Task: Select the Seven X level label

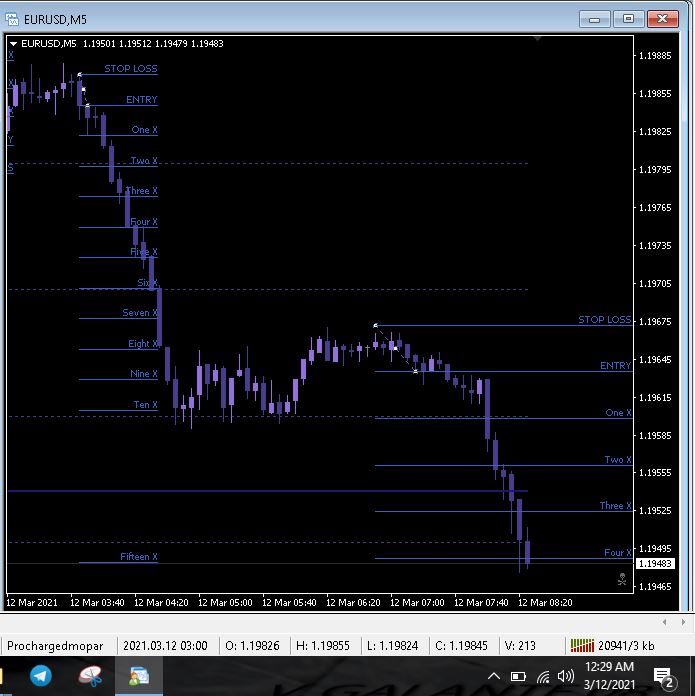Action: pyautogui.click(x=139, y=313)
